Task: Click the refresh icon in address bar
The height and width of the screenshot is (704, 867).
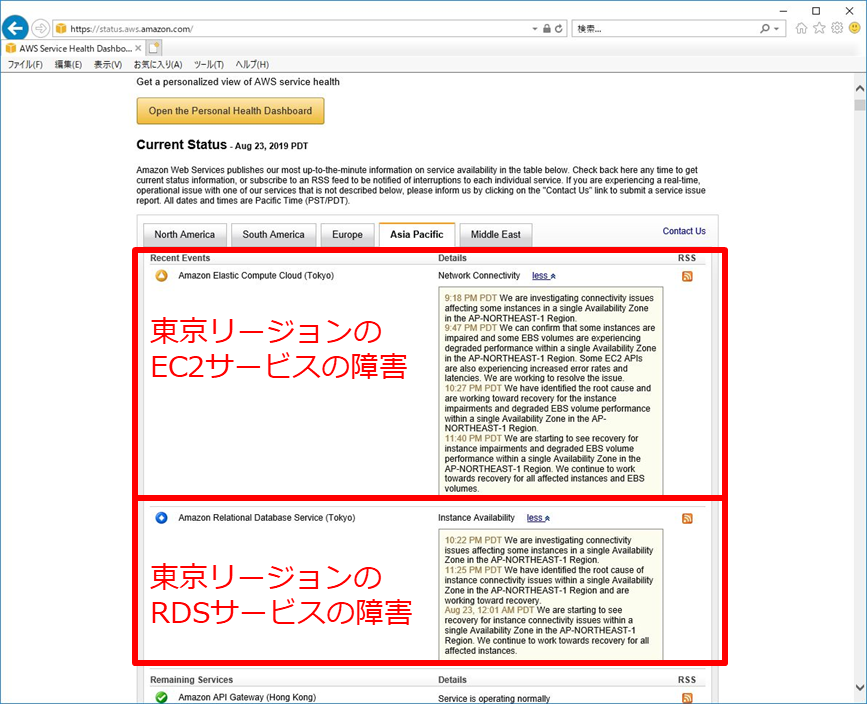Action: point(559,29)
